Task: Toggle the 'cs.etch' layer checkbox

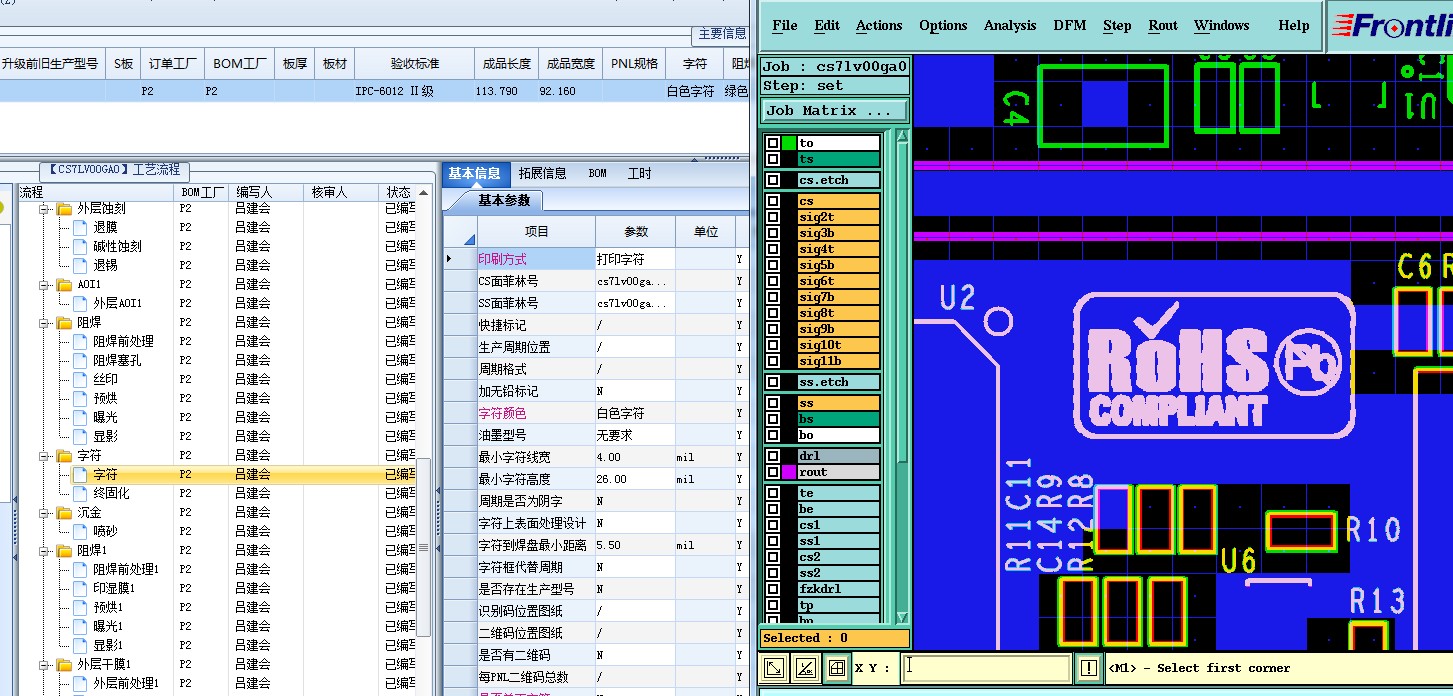Action: click(773, 180)
